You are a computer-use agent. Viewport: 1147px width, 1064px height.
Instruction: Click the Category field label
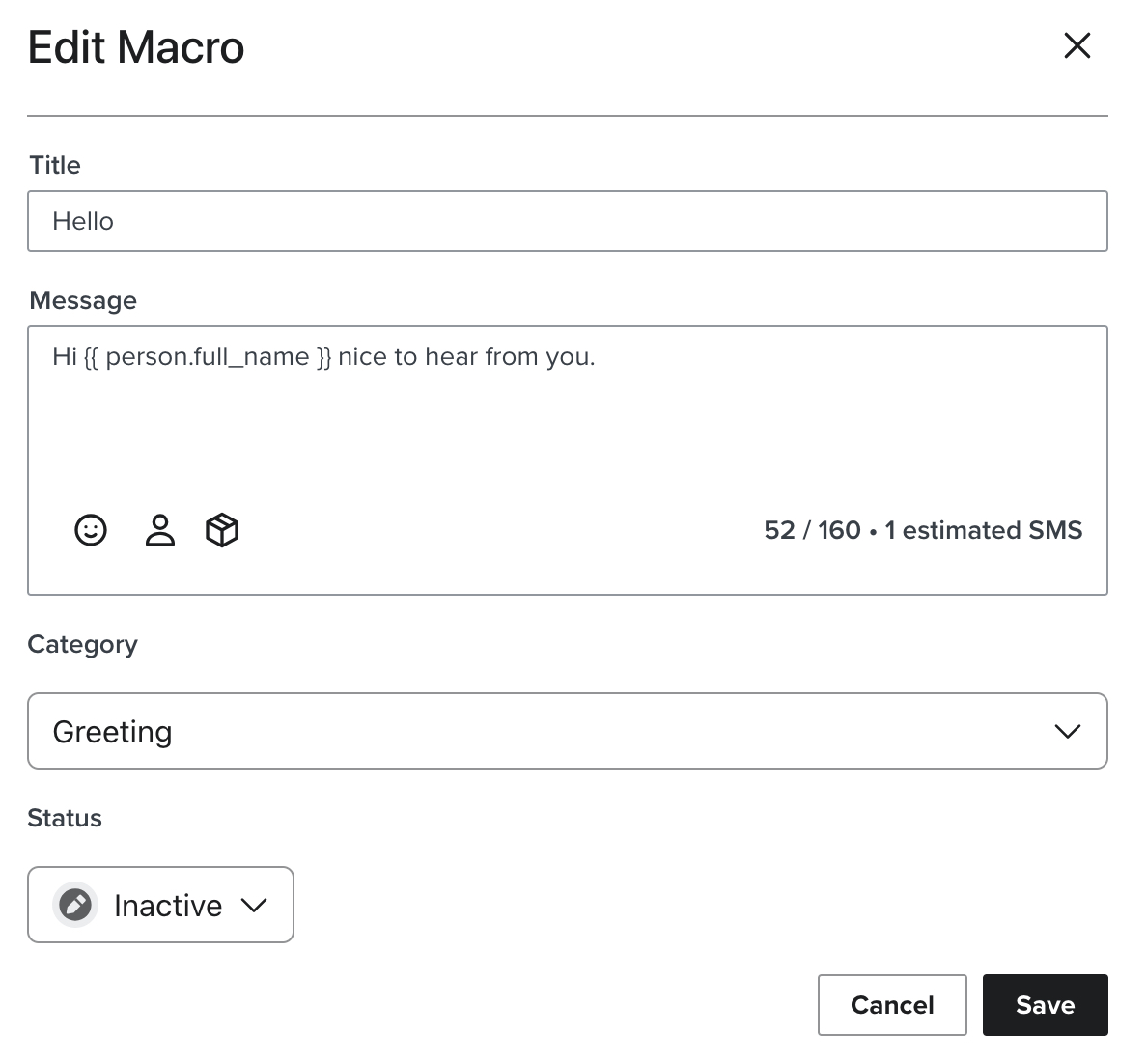click(x=82, y=644)
